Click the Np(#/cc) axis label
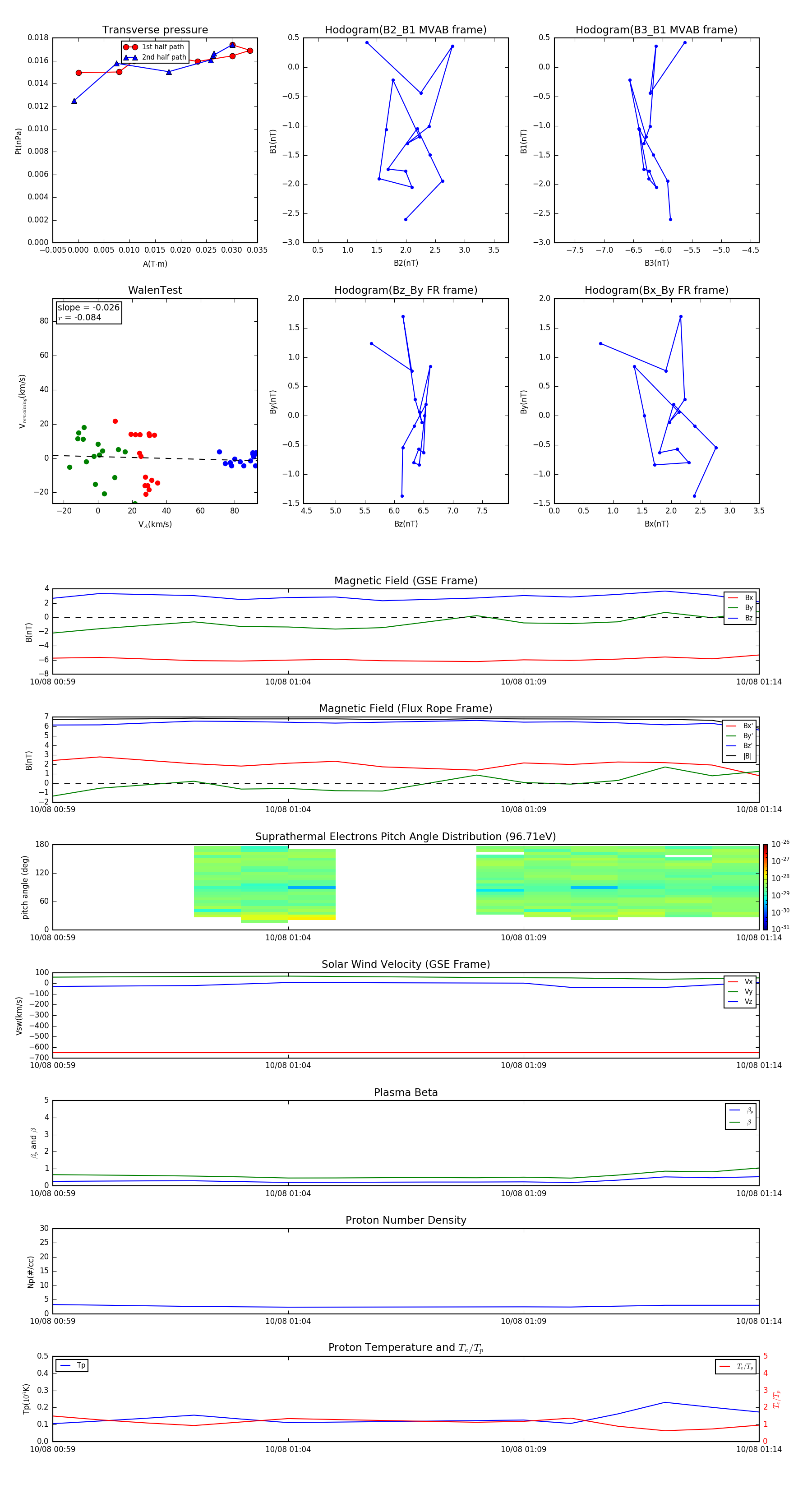This screenshot has width=812, height=1489. 31,1272
